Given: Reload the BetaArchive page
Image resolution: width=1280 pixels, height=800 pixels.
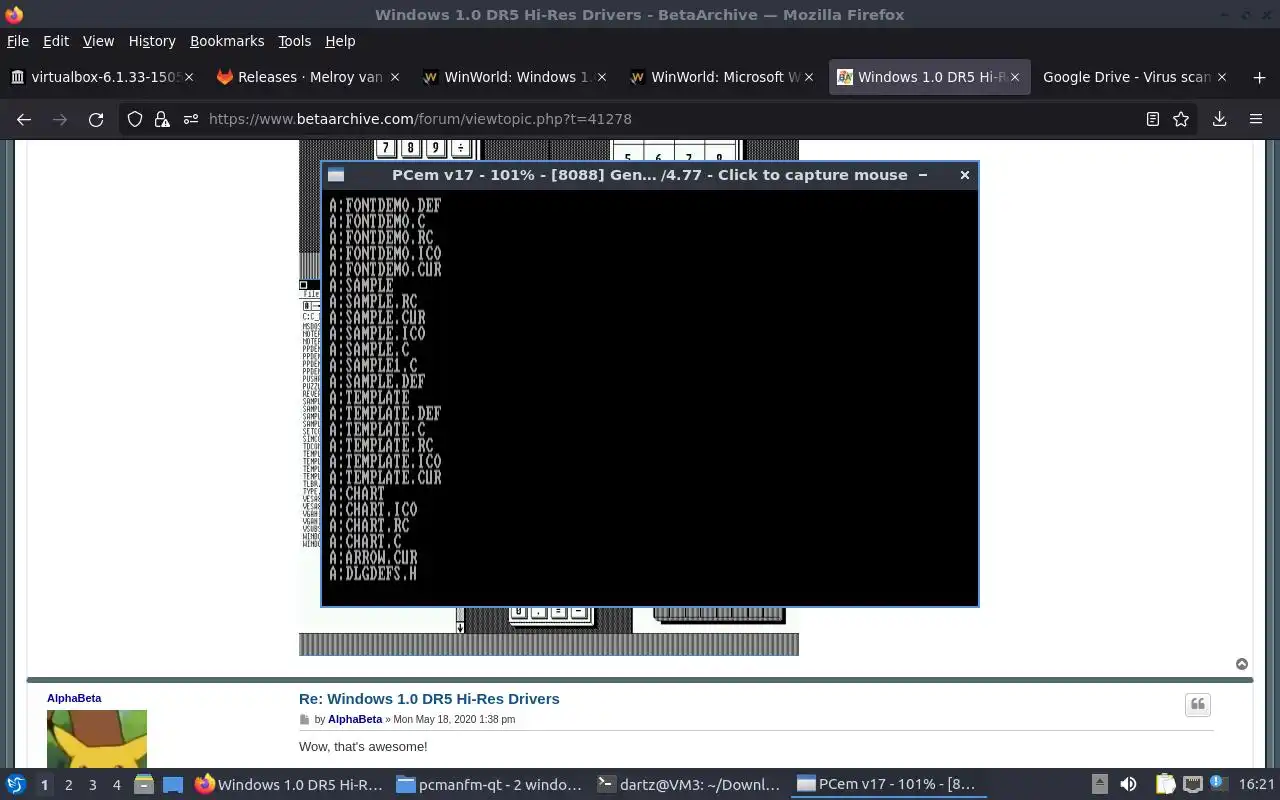Looking at the screenshot, I should click(x=96, y=119).
